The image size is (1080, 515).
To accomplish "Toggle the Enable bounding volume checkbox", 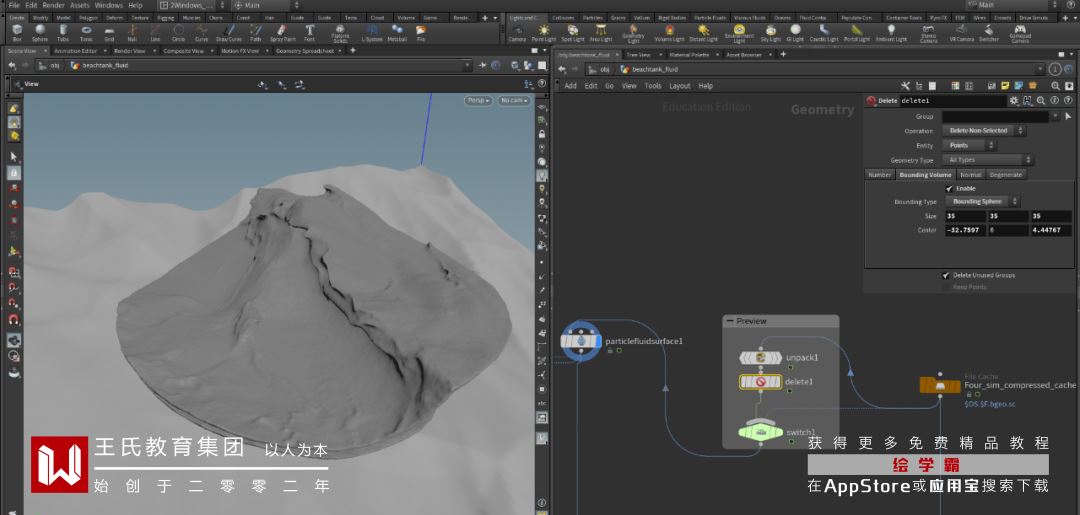I will (949, 188).
